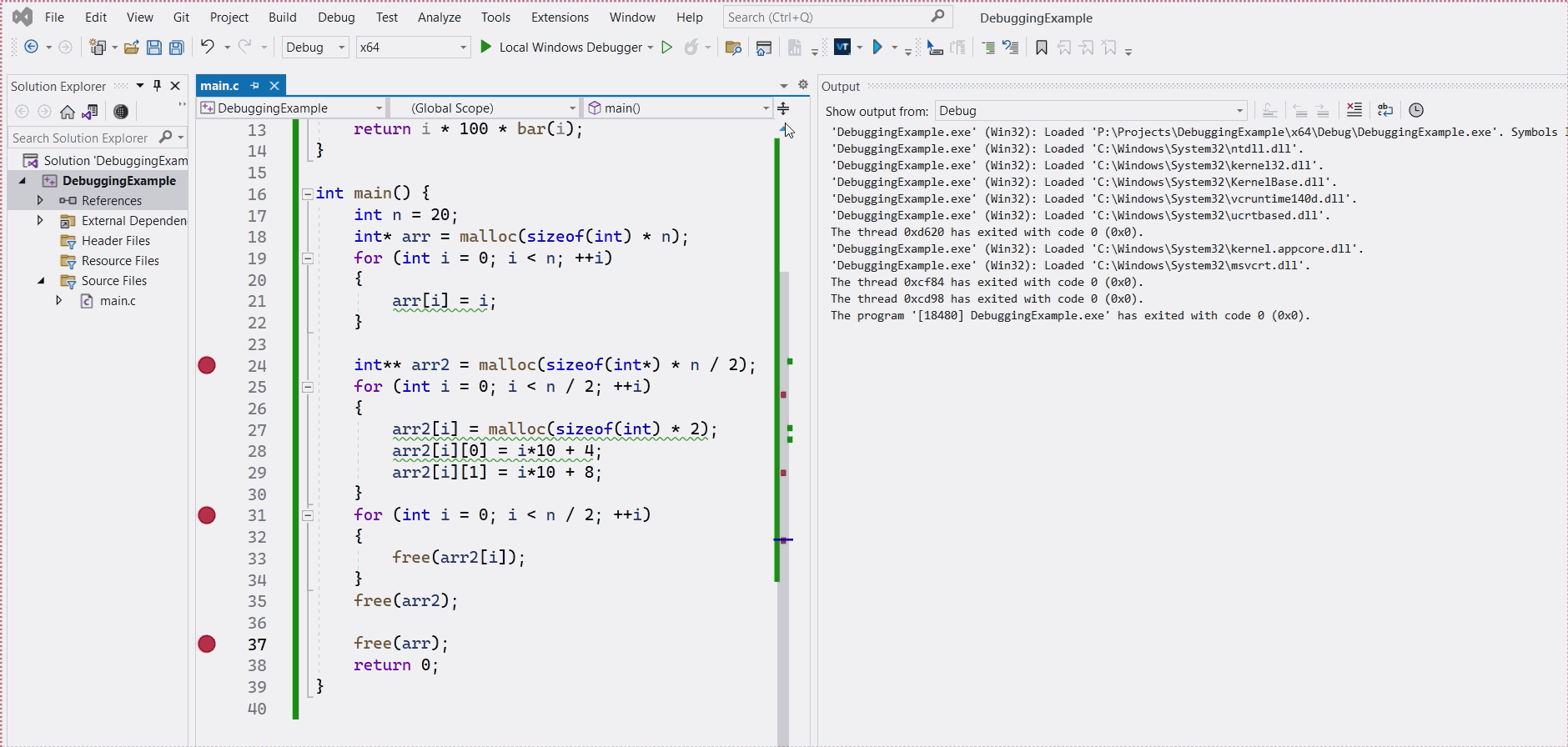Toggle pin on Solution Explorer panel
Viewport: 1568px width, 747px height.
click(157, 86)
